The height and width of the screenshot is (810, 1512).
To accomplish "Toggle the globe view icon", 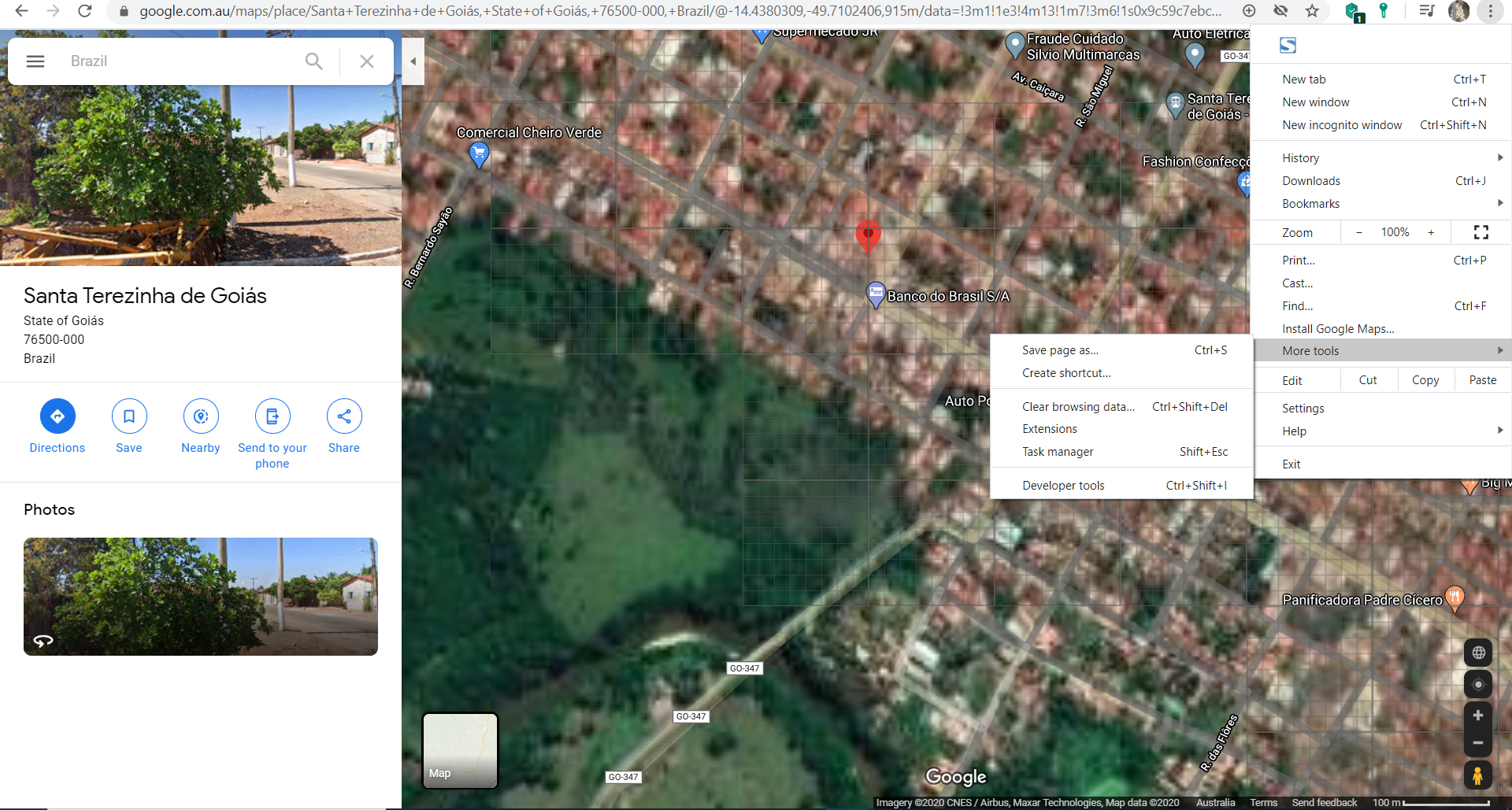I will [x=1478, y=653].
